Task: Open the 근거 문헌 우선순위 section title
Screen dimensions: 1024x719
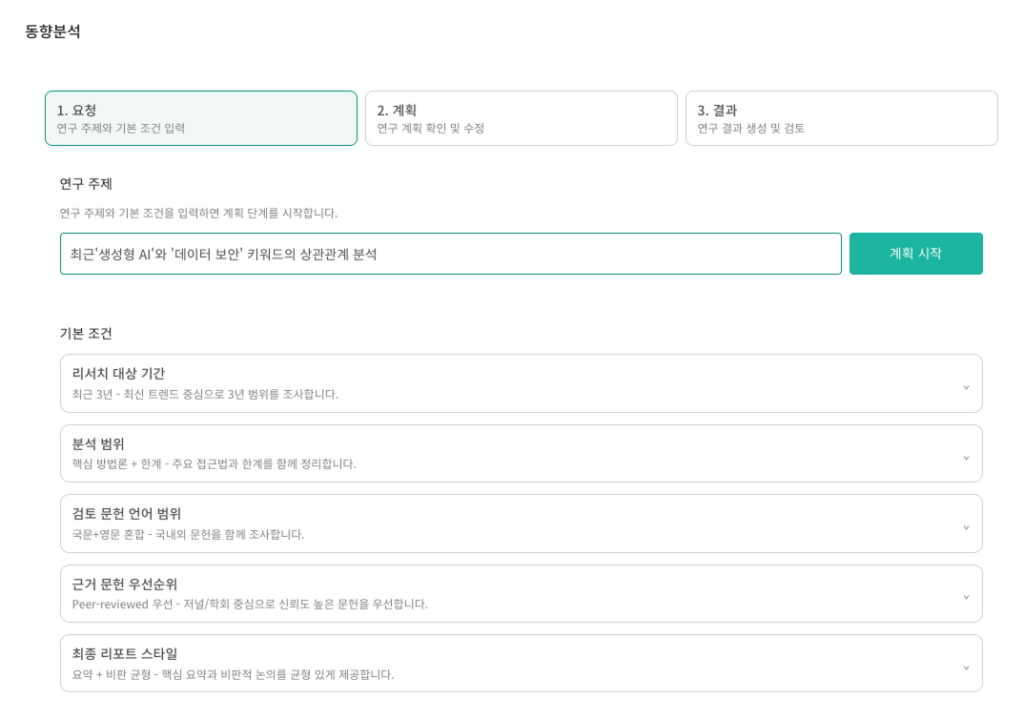Action: [125, 584]
